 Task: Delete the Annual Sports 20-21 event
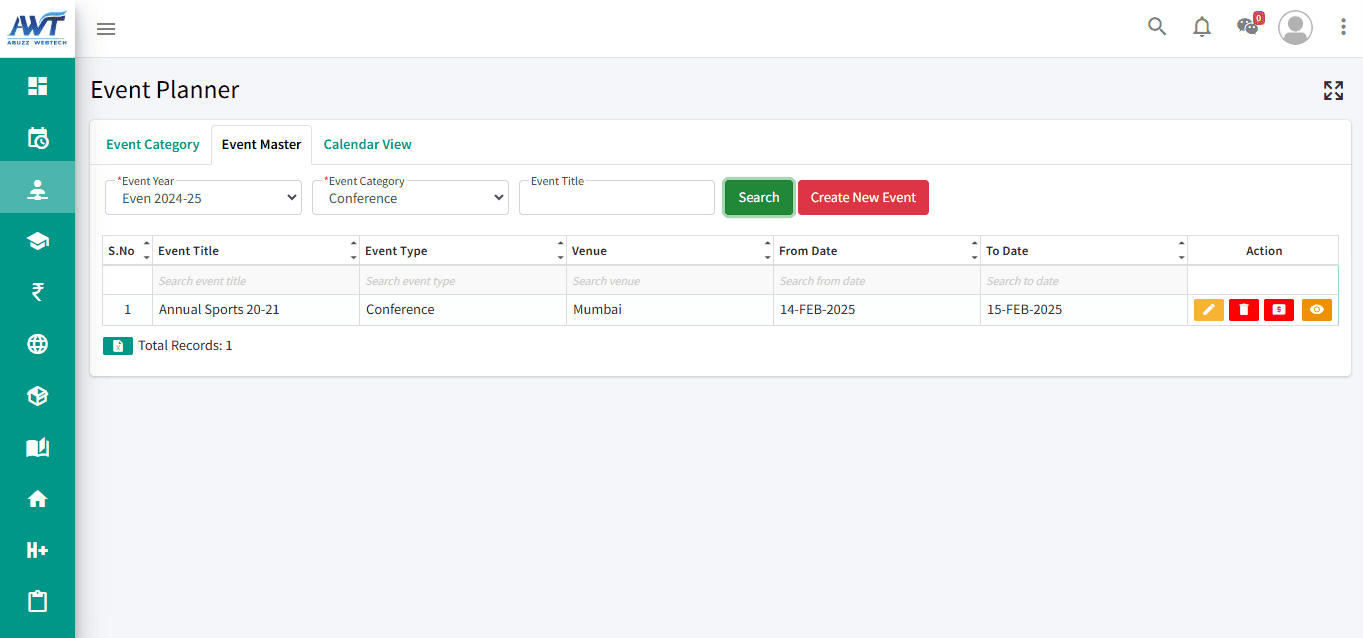1243,310
